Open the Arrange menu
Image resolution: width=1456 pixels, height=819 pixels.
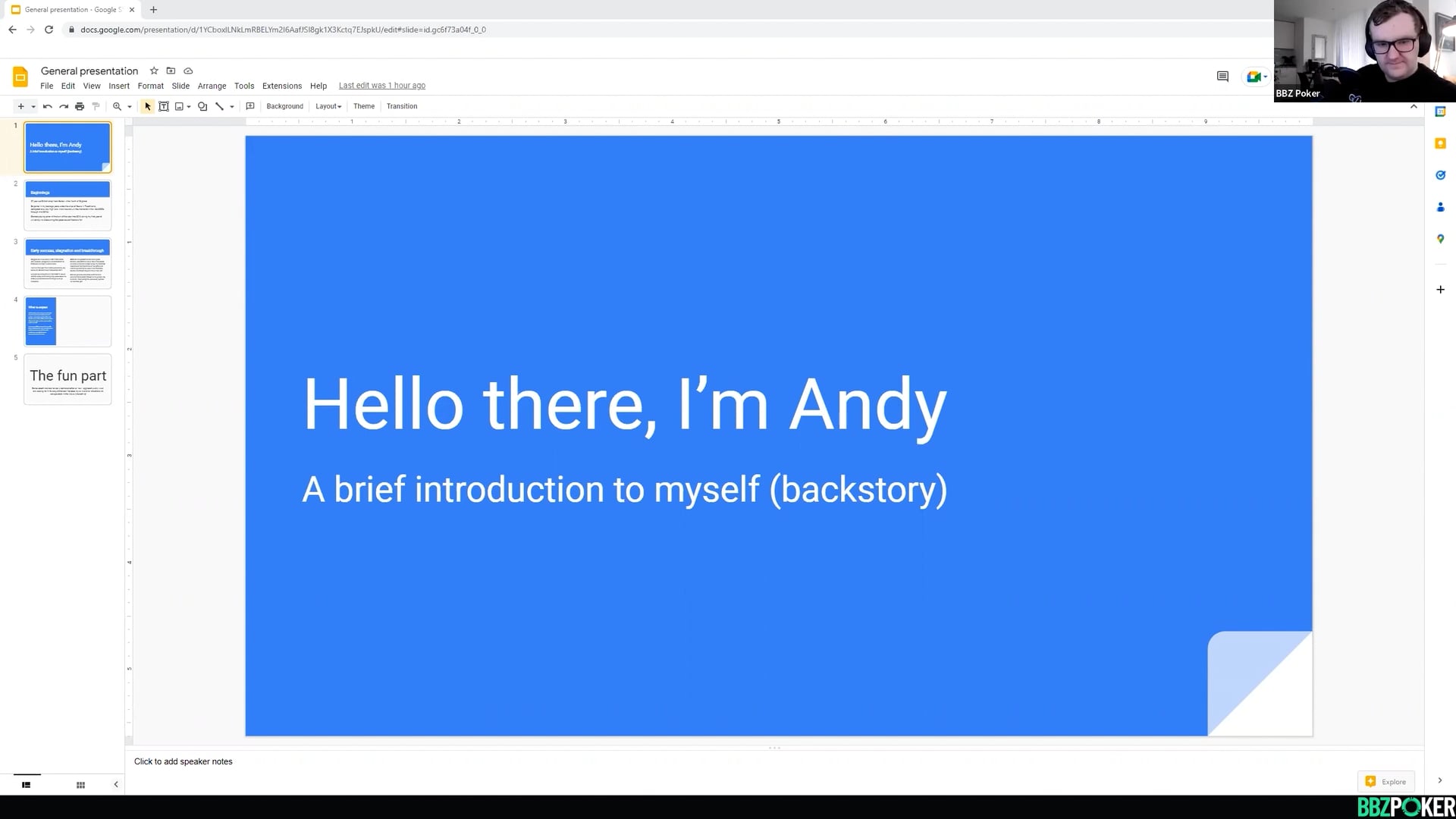coord(212,86)
